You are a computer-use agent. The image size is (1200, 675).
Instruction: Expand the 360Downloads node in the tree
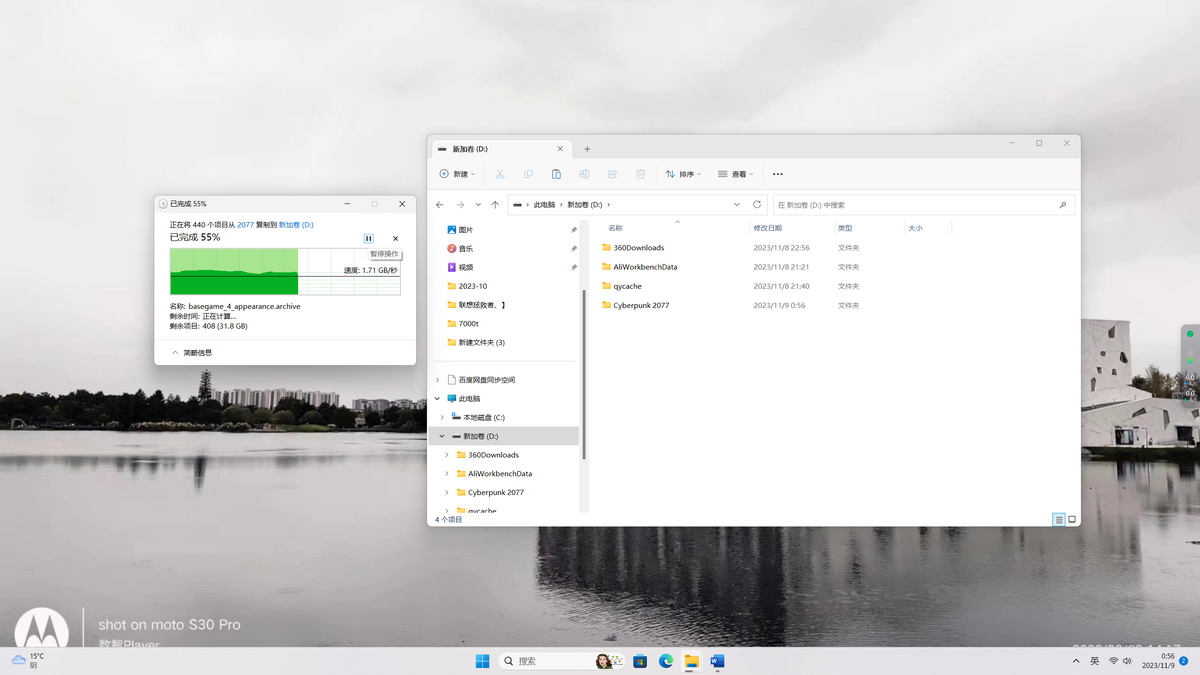pyautogui.click(x=447, y=455)
